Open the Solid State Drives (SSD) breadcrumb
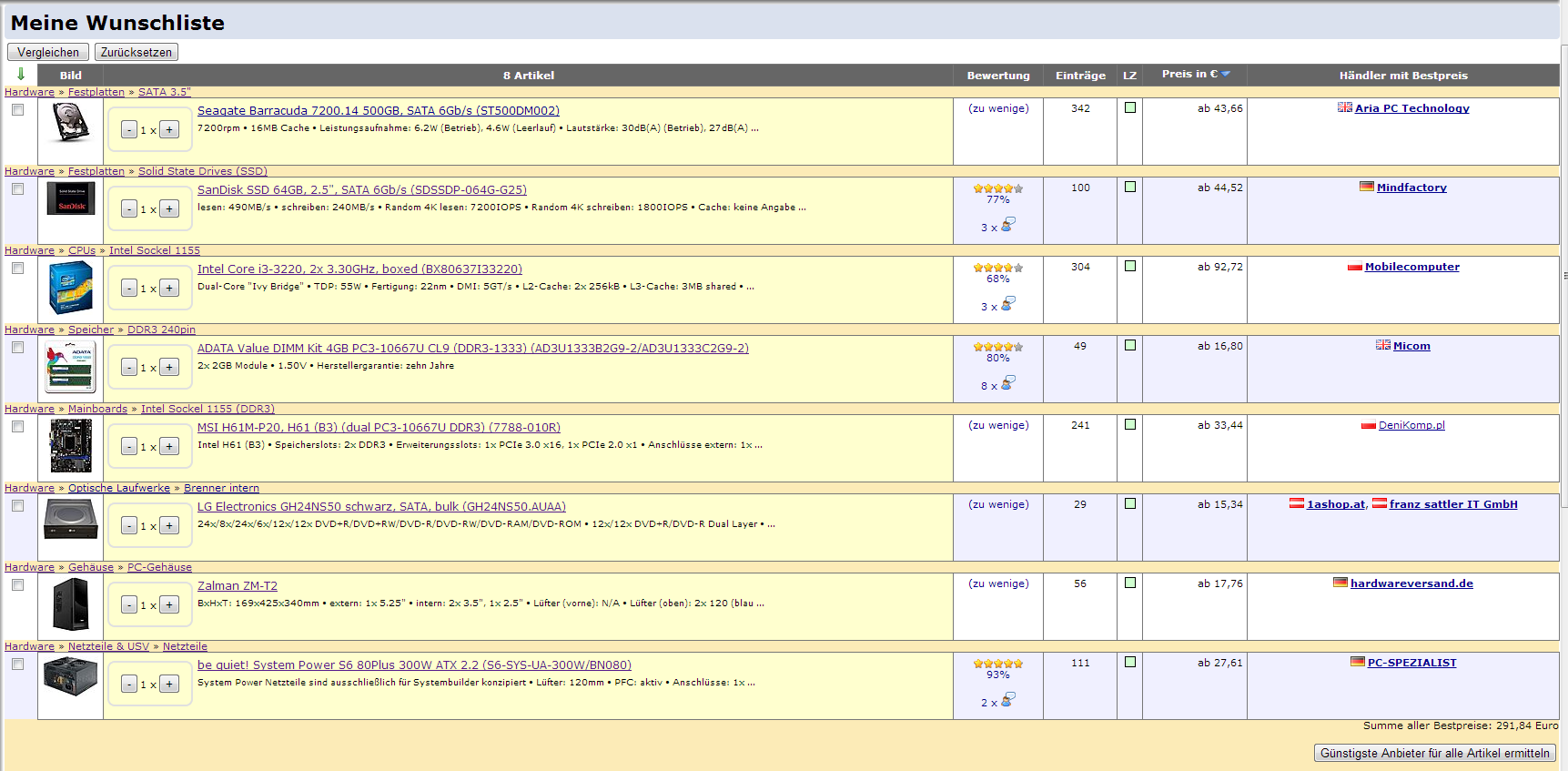Screen dimensions: 1568x771 tap(203, 171)
